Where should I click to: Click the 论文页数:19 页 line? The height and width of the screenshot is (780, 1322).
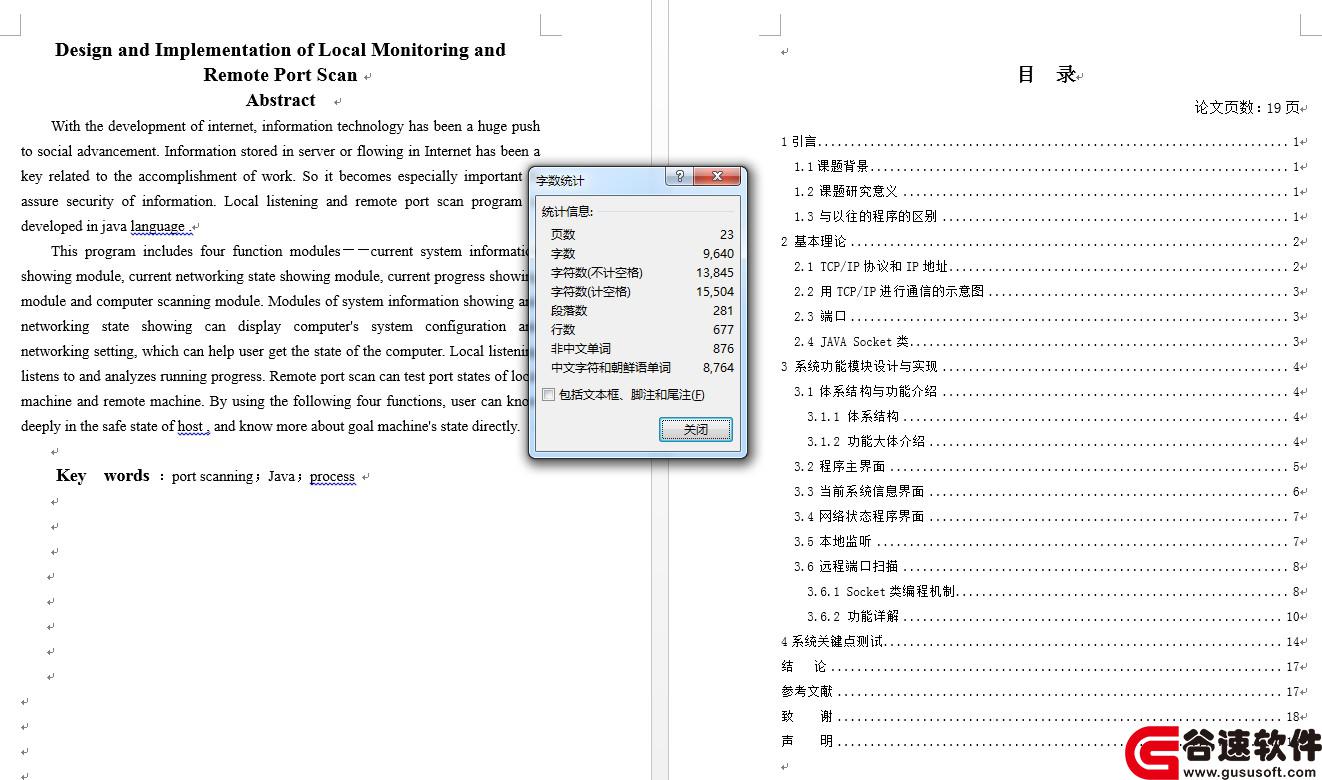click(x=1247, y=107)
